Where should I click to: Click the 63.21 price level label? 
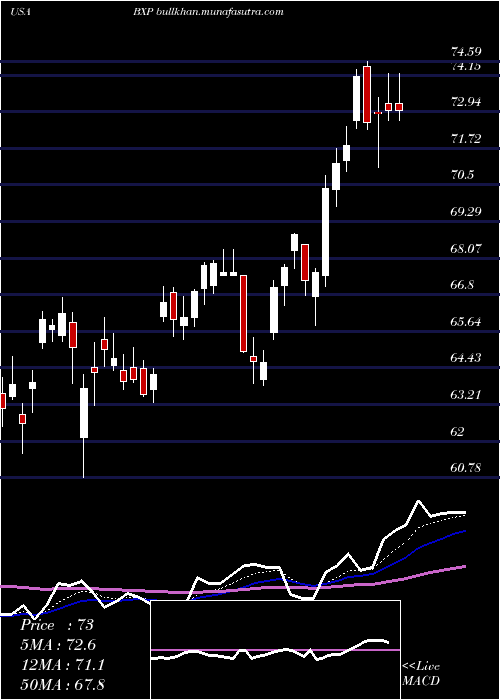pyautogui.click(x=466, y=395)
